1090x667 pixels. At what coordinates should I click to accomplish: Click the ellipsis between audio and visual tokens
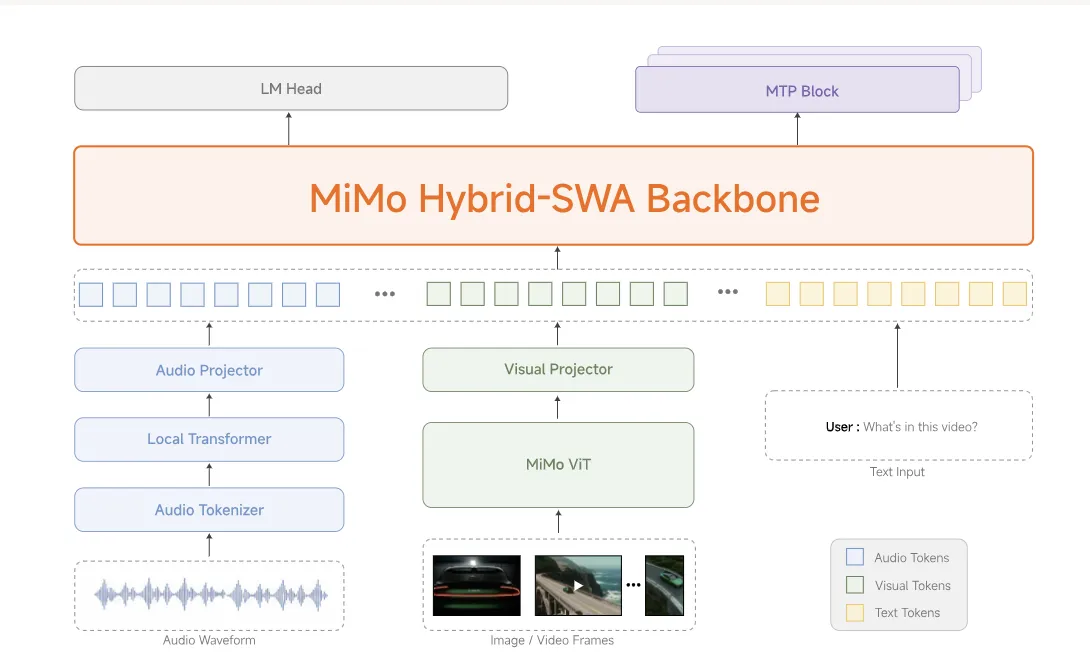384,294
